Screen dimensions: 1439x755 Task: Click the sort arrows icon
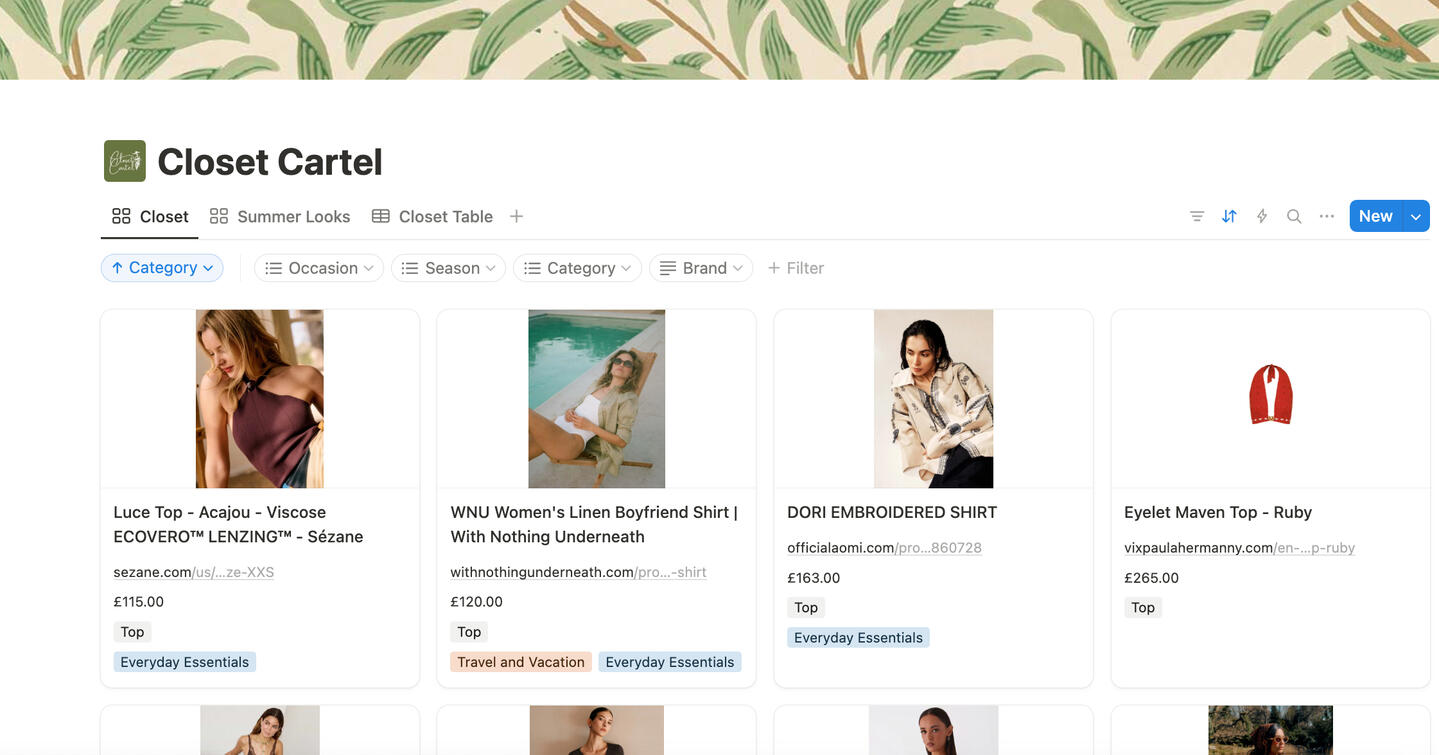point(1229,216)
